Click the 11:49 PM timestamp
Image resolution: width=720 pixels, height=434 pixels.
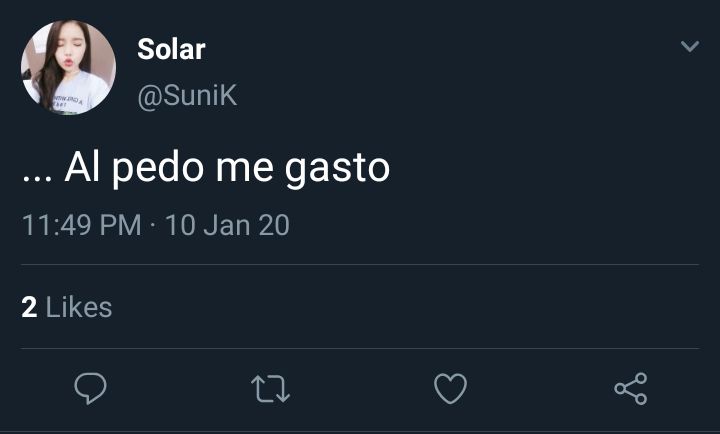81,225
